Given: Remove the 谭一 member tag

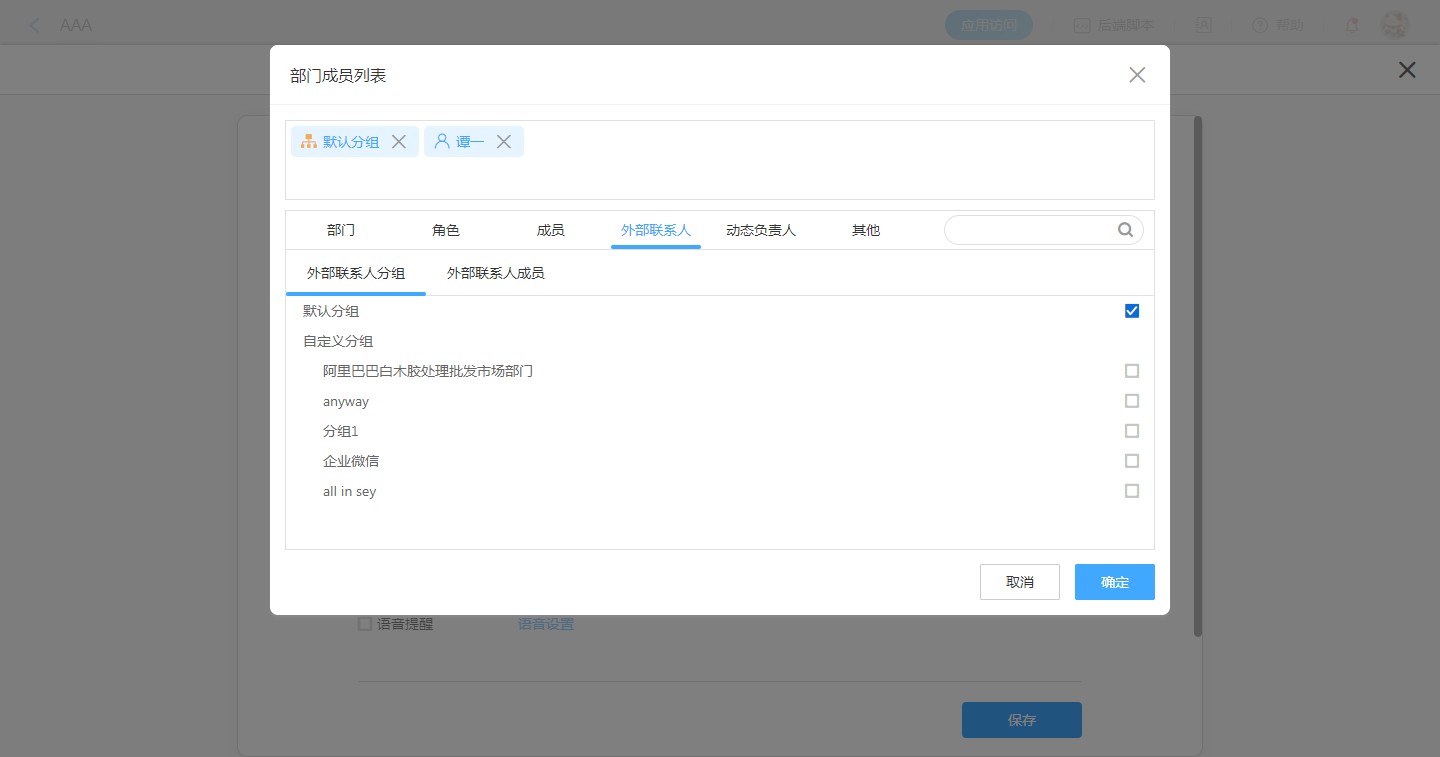Looking at the screenshot, I should pos(504,142).
